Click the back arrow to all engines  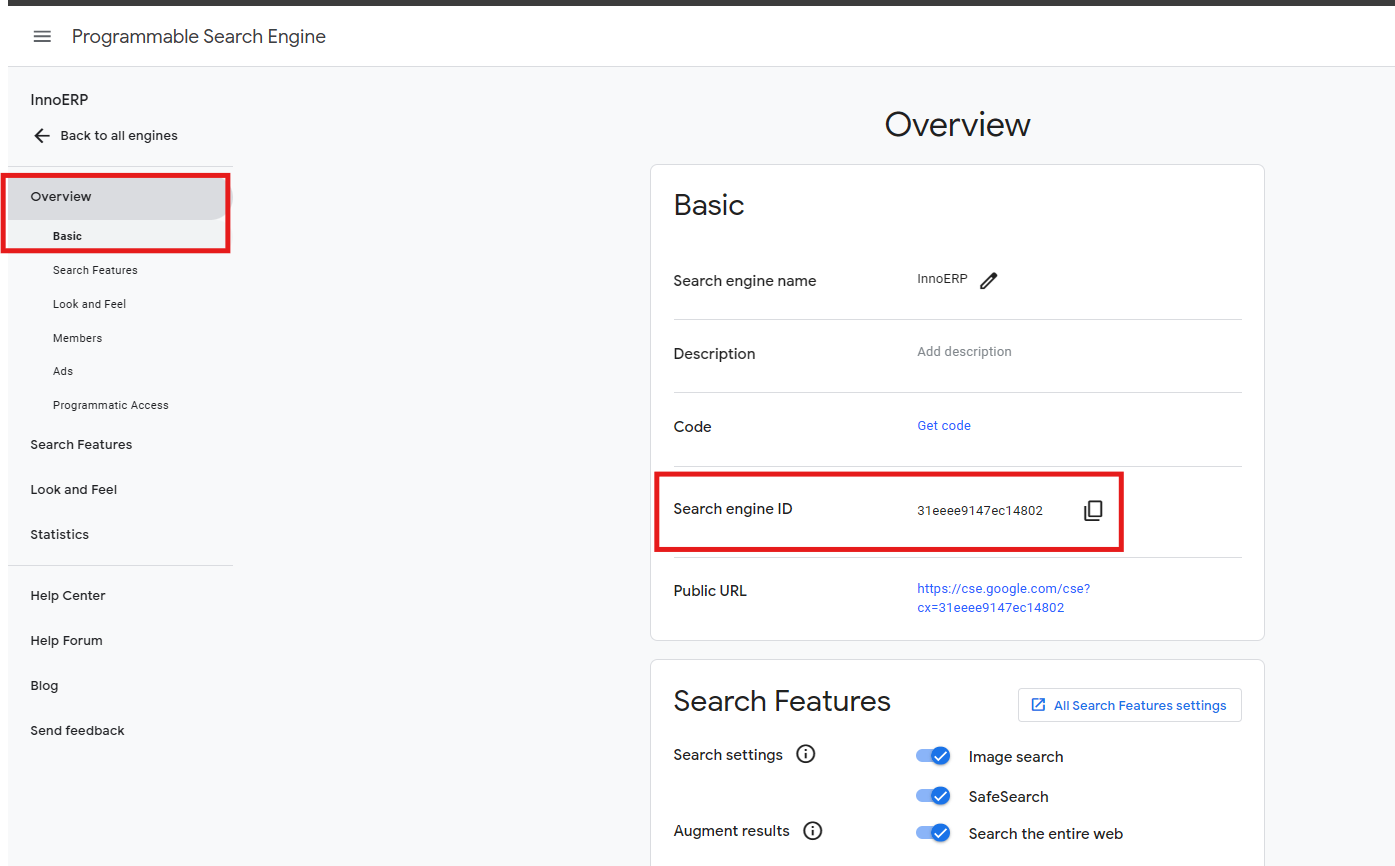click(42, 136)
